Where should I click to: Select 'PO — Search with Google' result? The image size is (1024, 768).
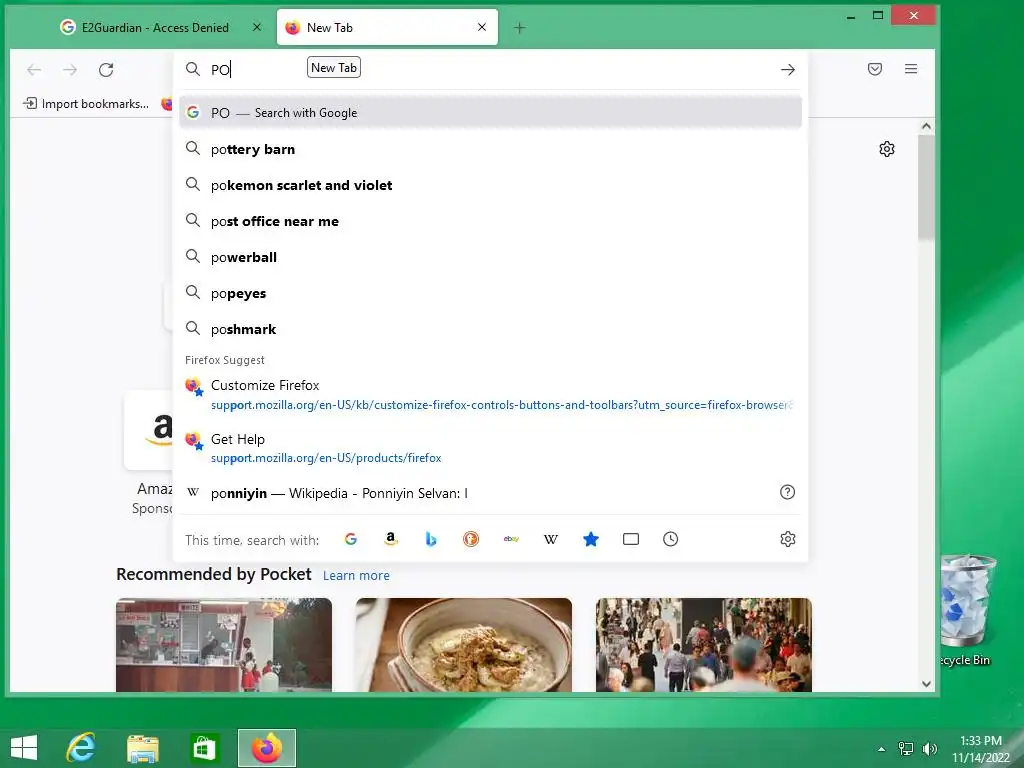490,112
